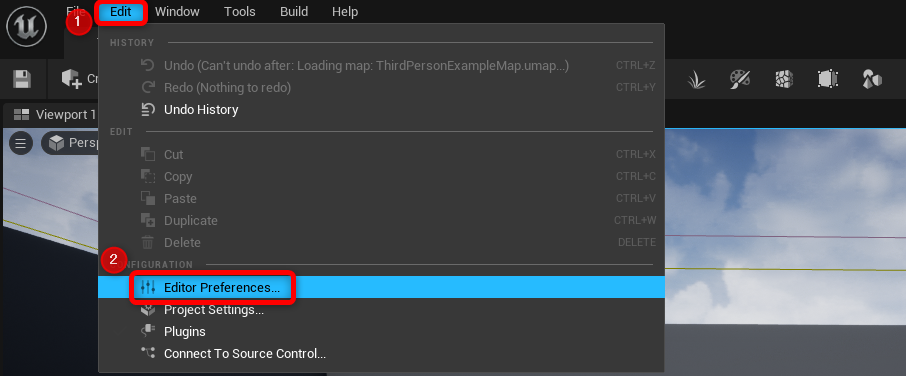Viewport: 906px width, 376px height.
Task: Select the Brush Editing mode icon
Action: coord(827,79)
